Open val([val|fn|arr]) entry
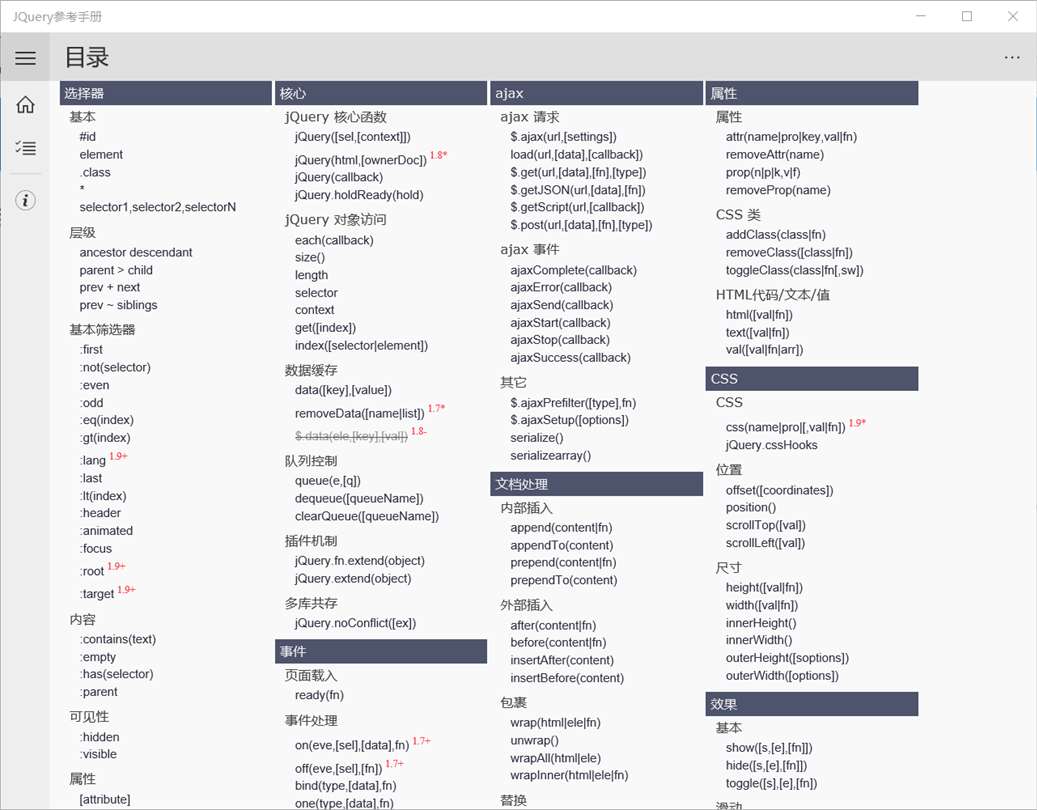The height and width of the screenshot is (810, 1037). 765,349
